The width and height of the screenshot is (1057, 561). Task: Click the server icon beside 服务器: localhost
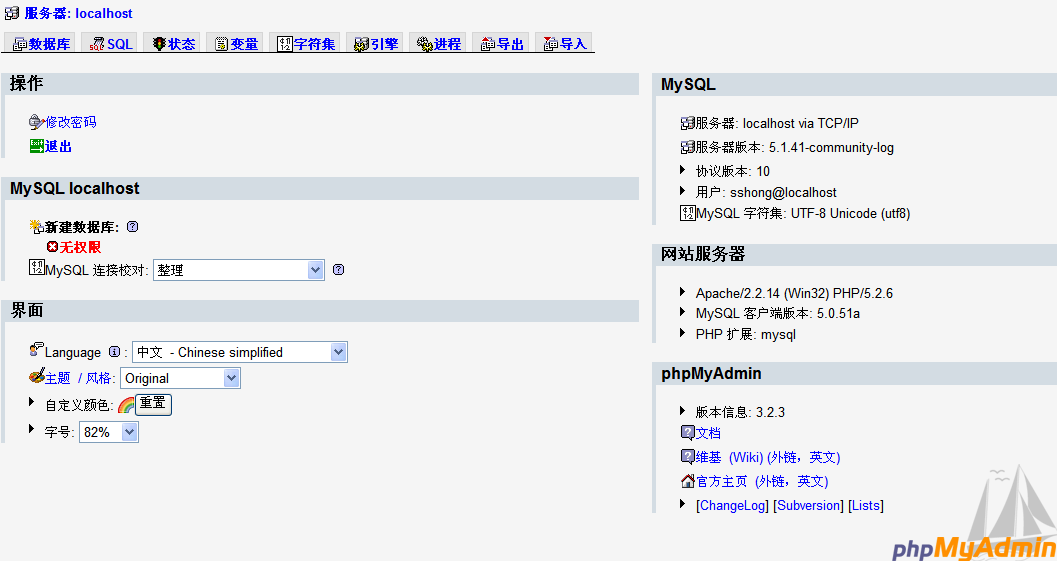click(x=12, y=13)
